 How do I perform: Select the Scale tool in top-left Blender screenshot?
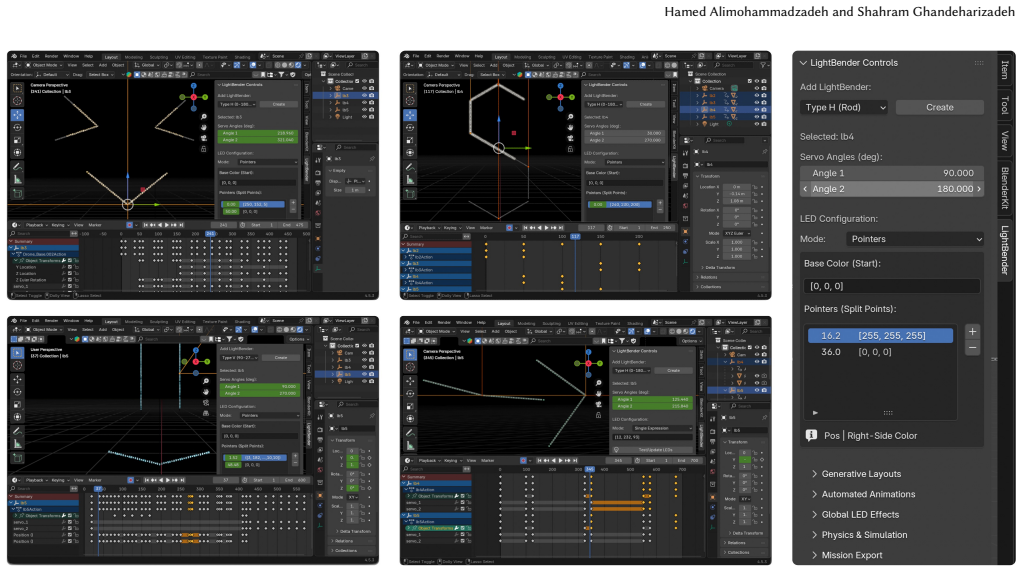pyautogui.click(x=17, y=140)
